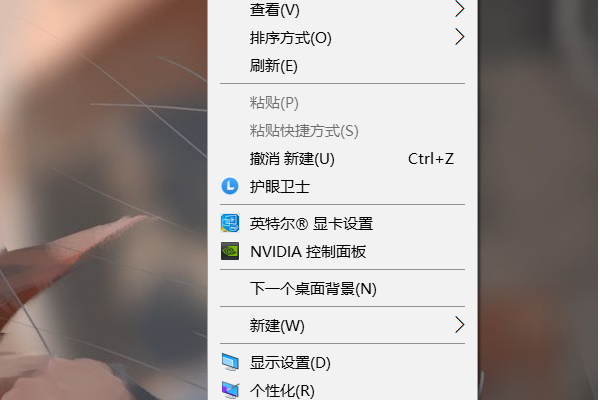Select the 新建(W) menu entry
600x400 pixels.
(342, 325)
